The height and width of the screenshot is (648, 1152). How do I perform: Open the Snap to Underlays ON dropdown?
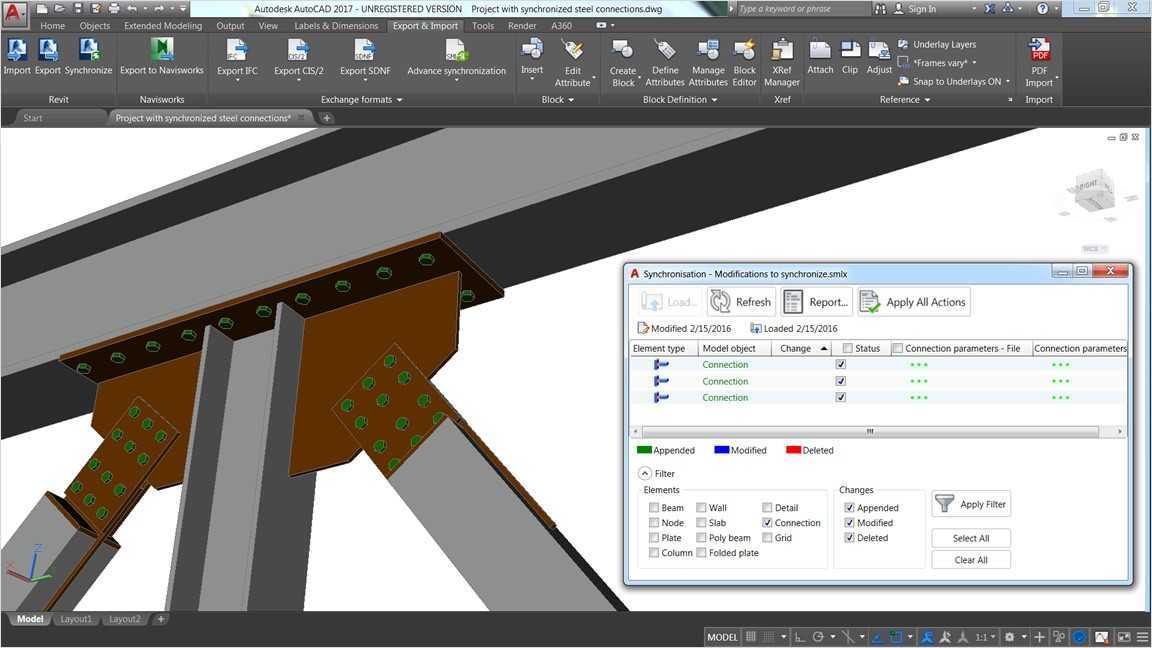pyautogui.click(x=1008, y=82)
